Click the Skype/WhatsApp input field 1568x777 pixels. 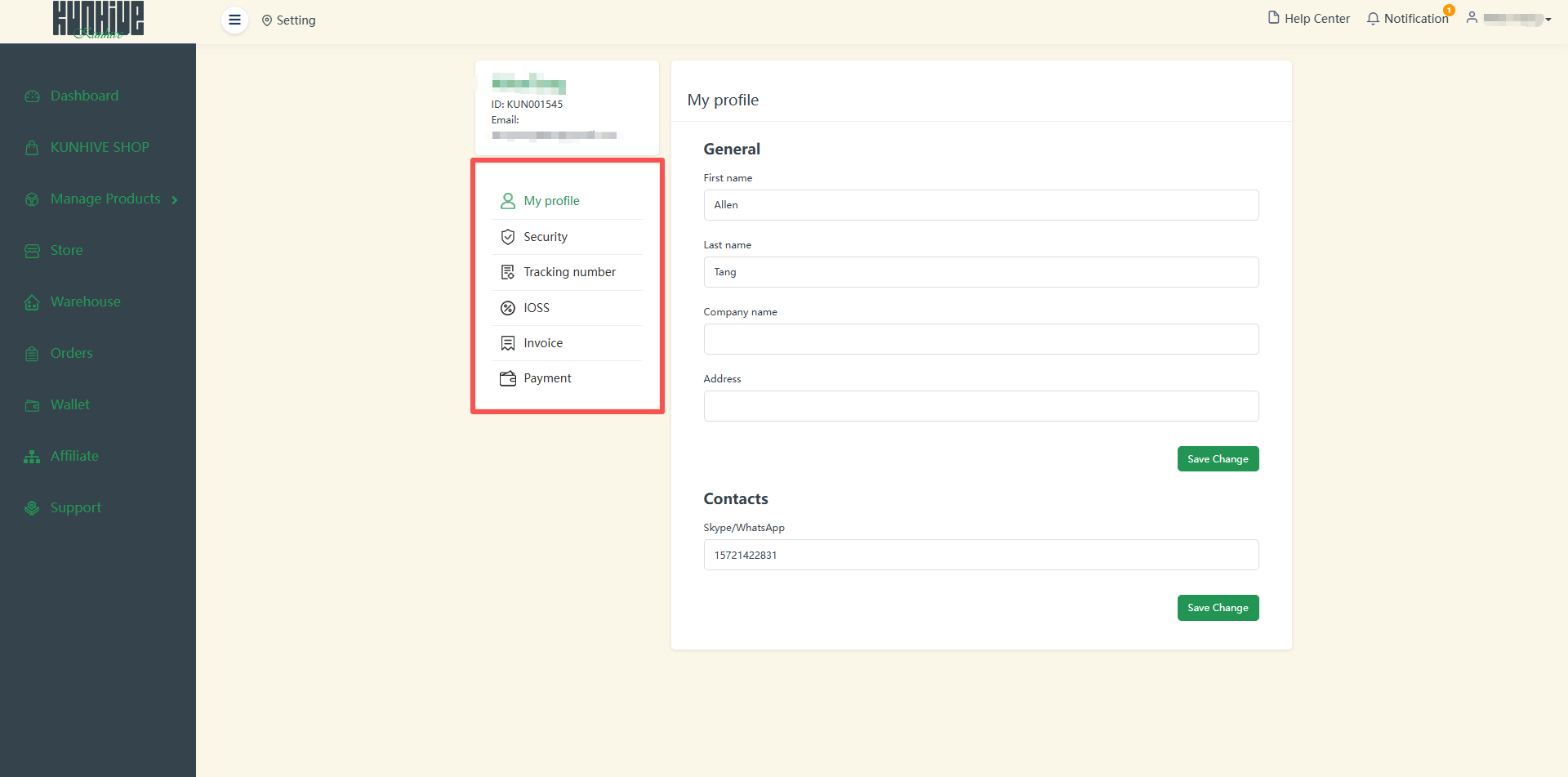(980, 555)
